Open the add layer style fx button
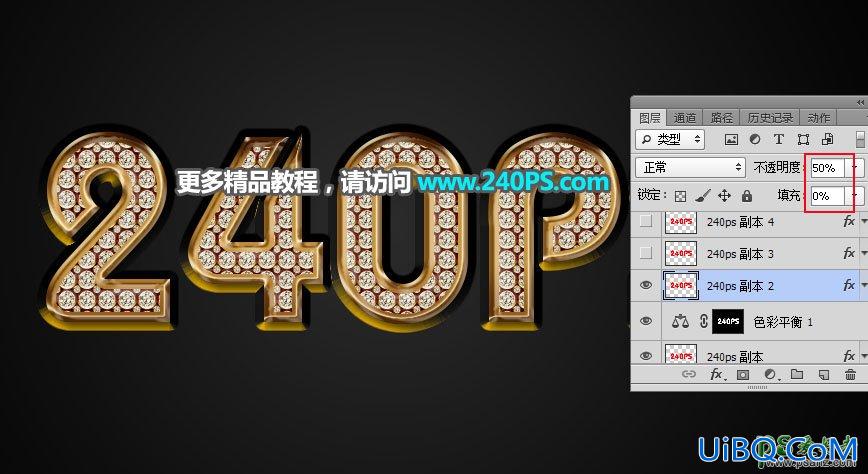The width and height of the screenshot is (868, 474). pyautogui.click(x=716, y=375)
